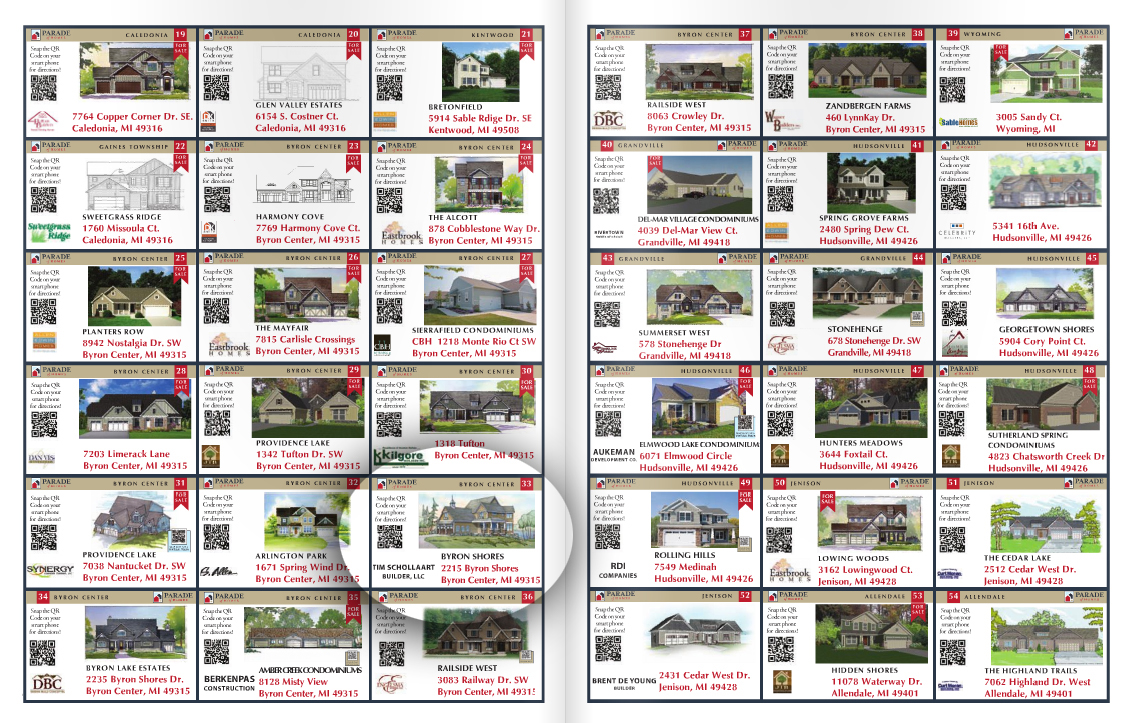This screenshot has width=1130, height=723.
Task: Click the Berkenpas Construction builder name
Action: click(x=228, y=683)
